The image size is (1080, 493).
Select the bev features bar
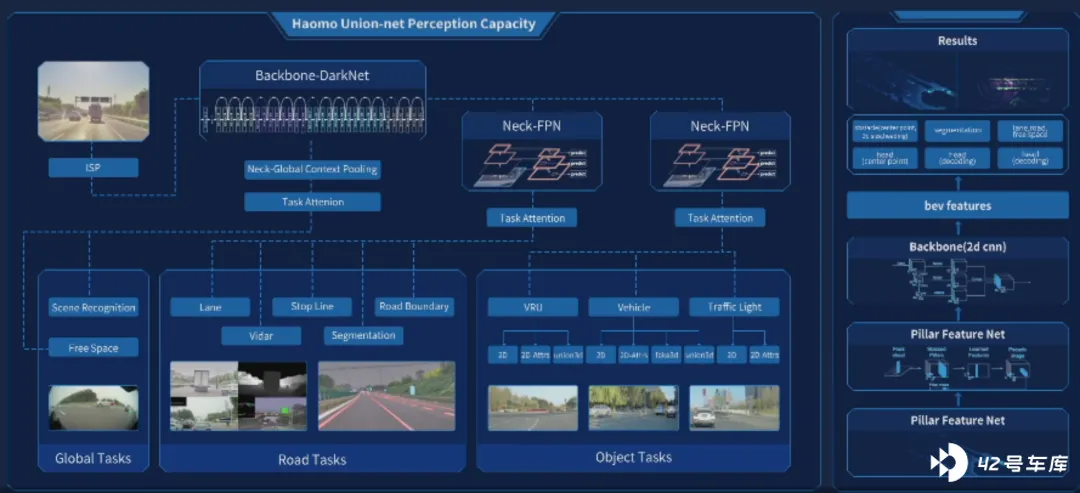click(x=957, y=205)
